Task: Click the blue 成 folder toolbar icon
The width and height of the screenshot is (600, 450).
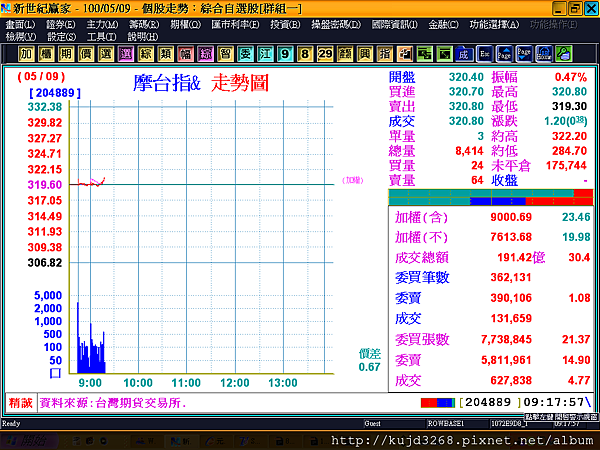Action: click(464, 54)
